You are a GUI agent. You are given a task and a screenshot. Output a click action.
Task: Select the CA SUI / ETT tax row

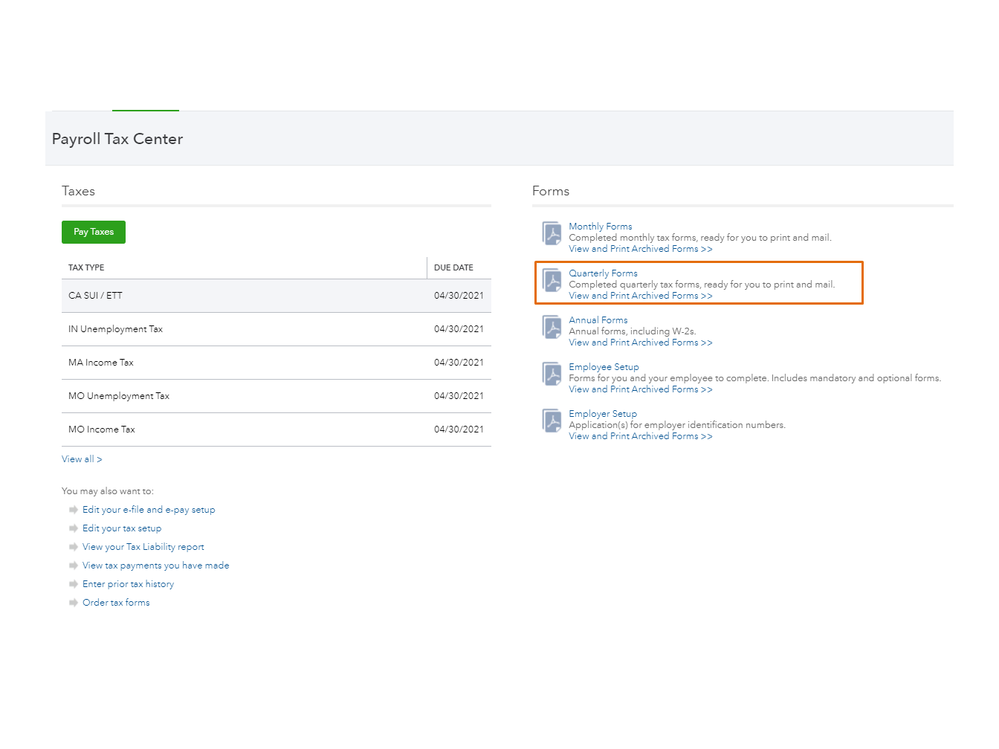point(275,296)
